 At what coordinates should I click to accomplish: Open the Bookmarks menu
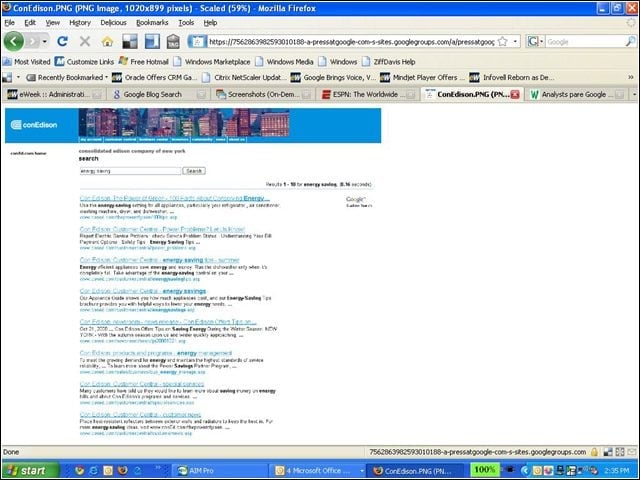(152, 23)
